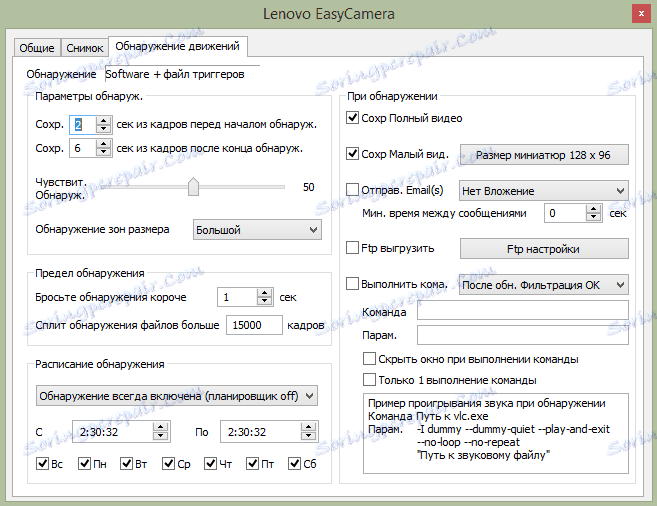Increase minimum time between messages
The height and width of the screenshot is (506, 657).
pos(593,209)
